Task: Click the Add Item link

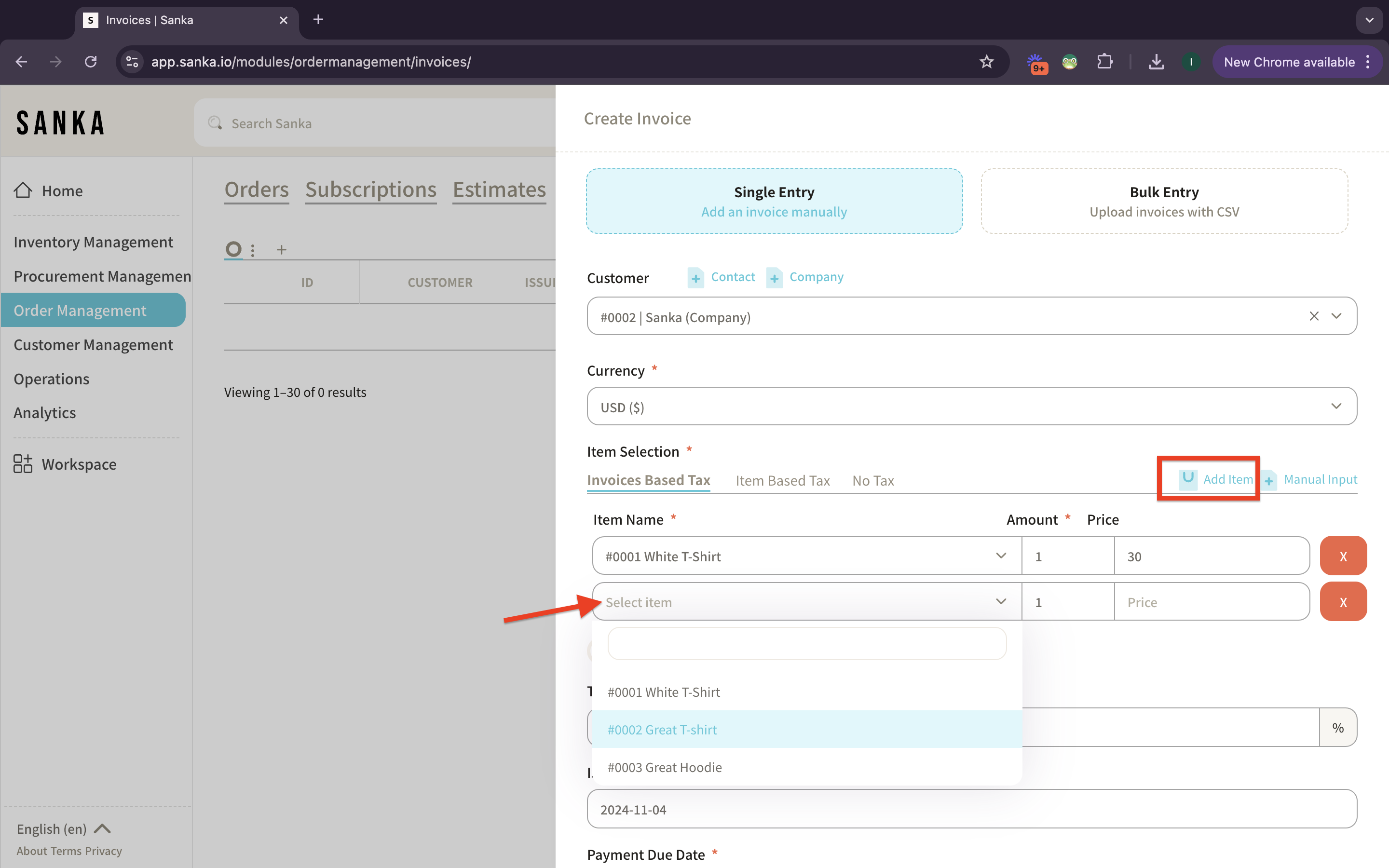Action: (1227, 479)
